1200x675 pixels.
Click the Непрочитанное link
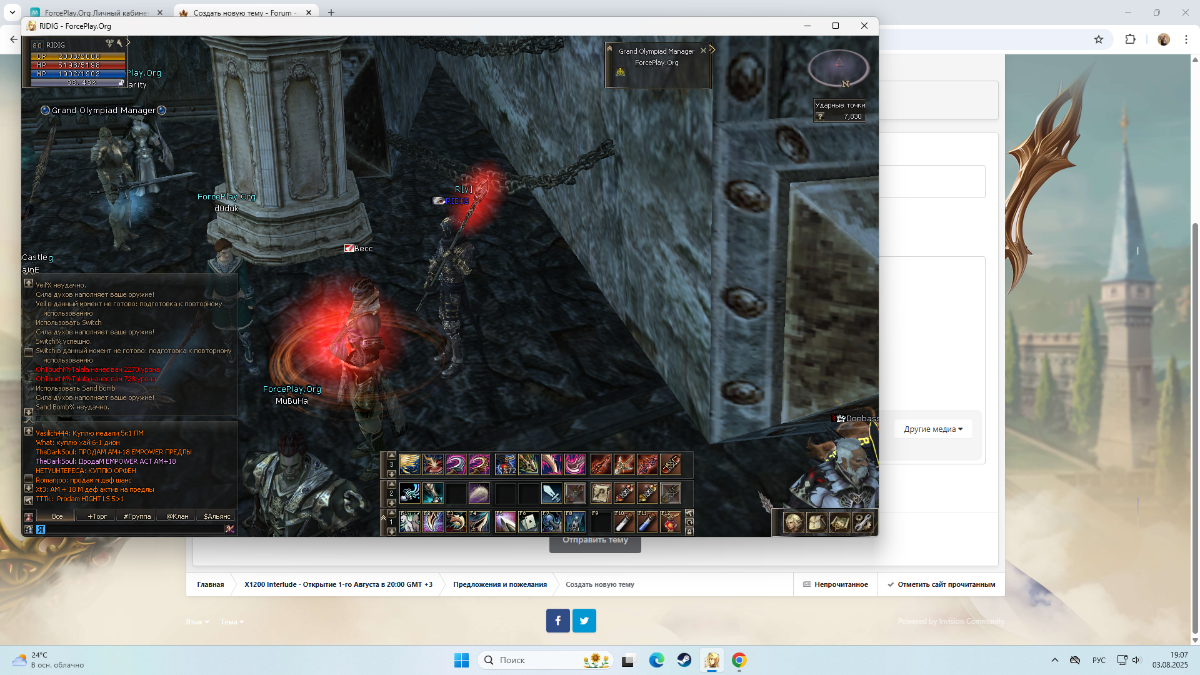pyautogui.click(x=834, y=584)
